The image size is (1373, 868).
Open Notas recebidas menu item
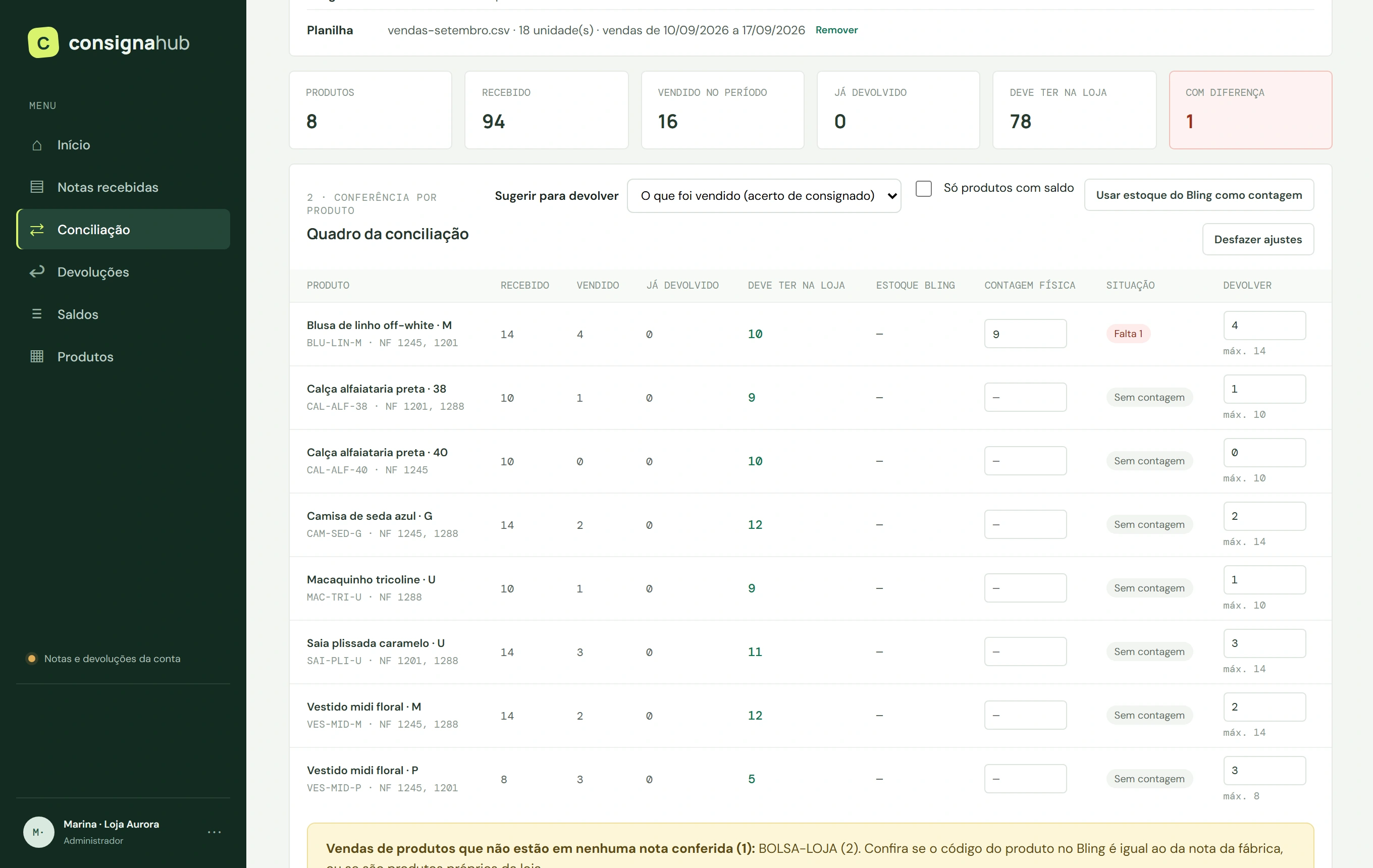pyautogui.click(x=123, y=187)
